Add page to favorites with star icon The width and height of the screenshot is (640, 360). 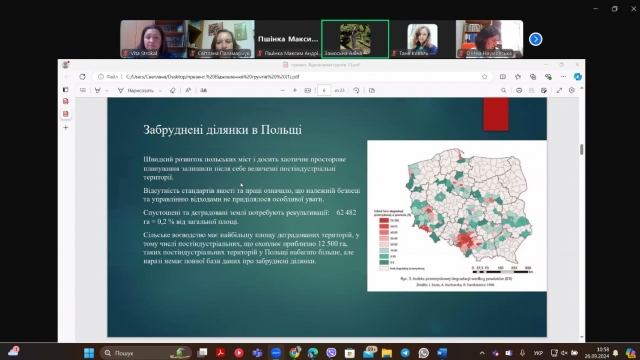tap(484, 77)
